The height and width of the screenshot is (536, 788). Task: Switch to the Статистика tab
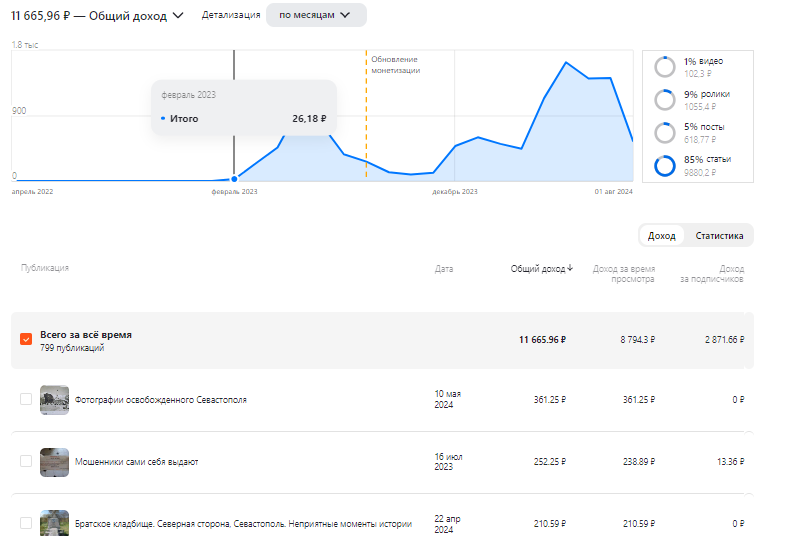click(x=719, y=236)
